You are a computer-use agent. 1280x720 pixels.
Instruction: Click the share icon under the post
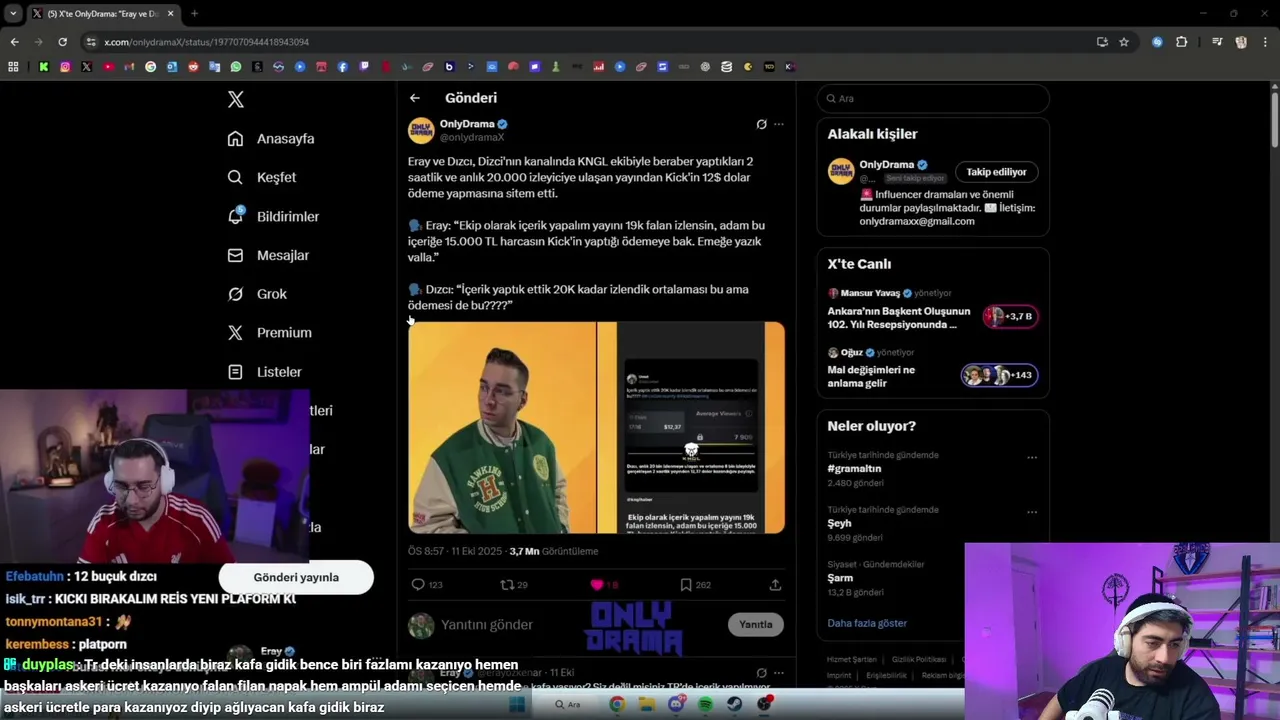point(775,584)
